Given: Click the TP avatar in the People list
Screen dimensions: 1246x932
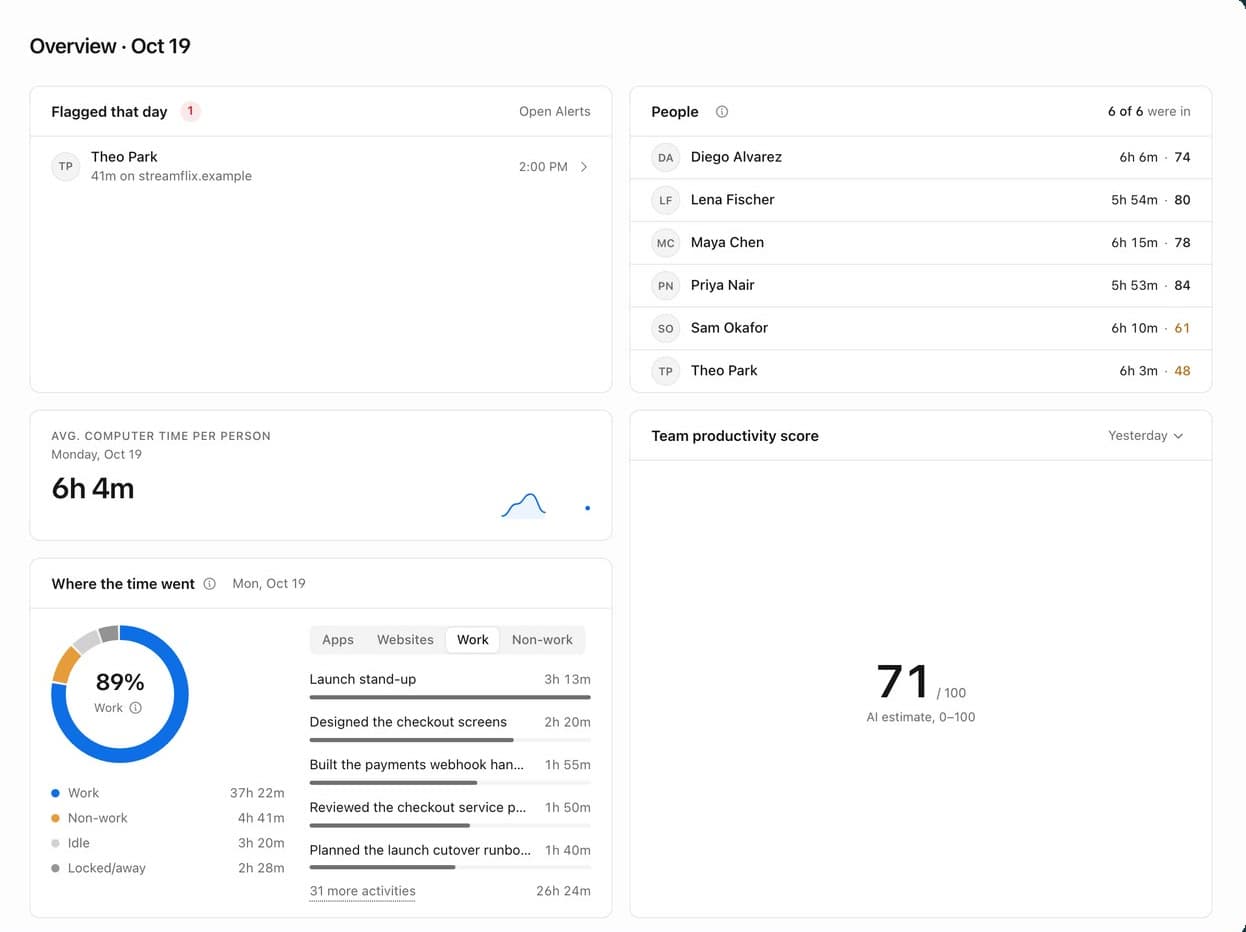Looking at the screenshot, I should (665, 371).
